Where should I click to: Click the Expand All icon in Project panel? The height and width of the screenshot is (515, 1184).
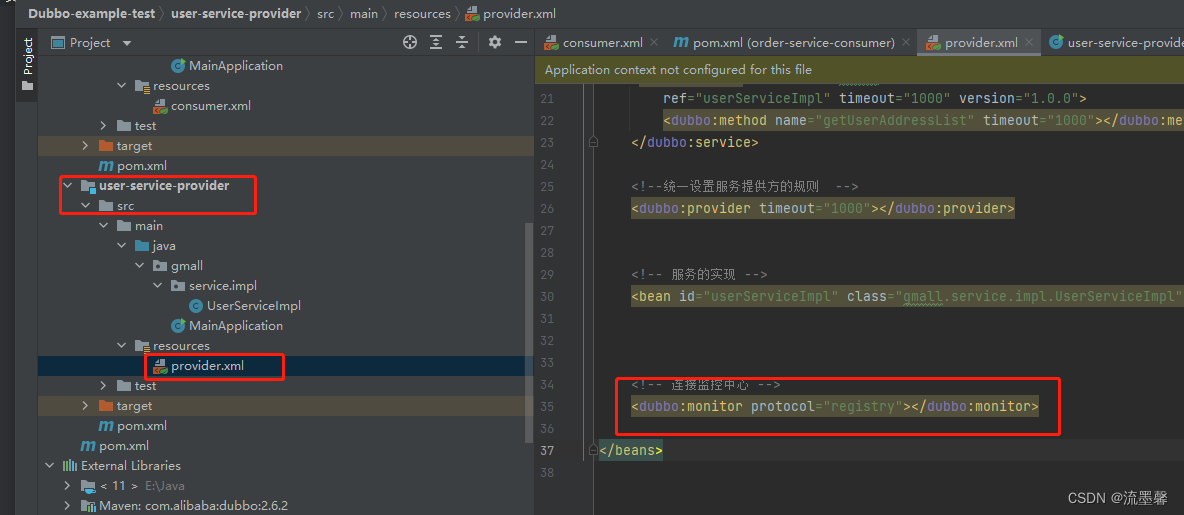coord(436,42)
